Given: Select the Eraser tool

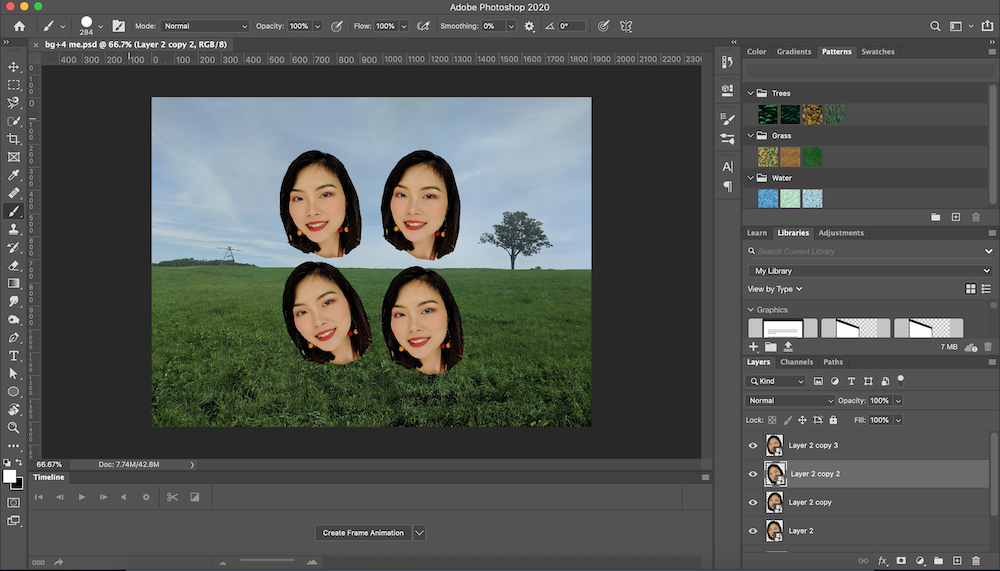Looking at the screenshot, I should click(x=14, y=266).
